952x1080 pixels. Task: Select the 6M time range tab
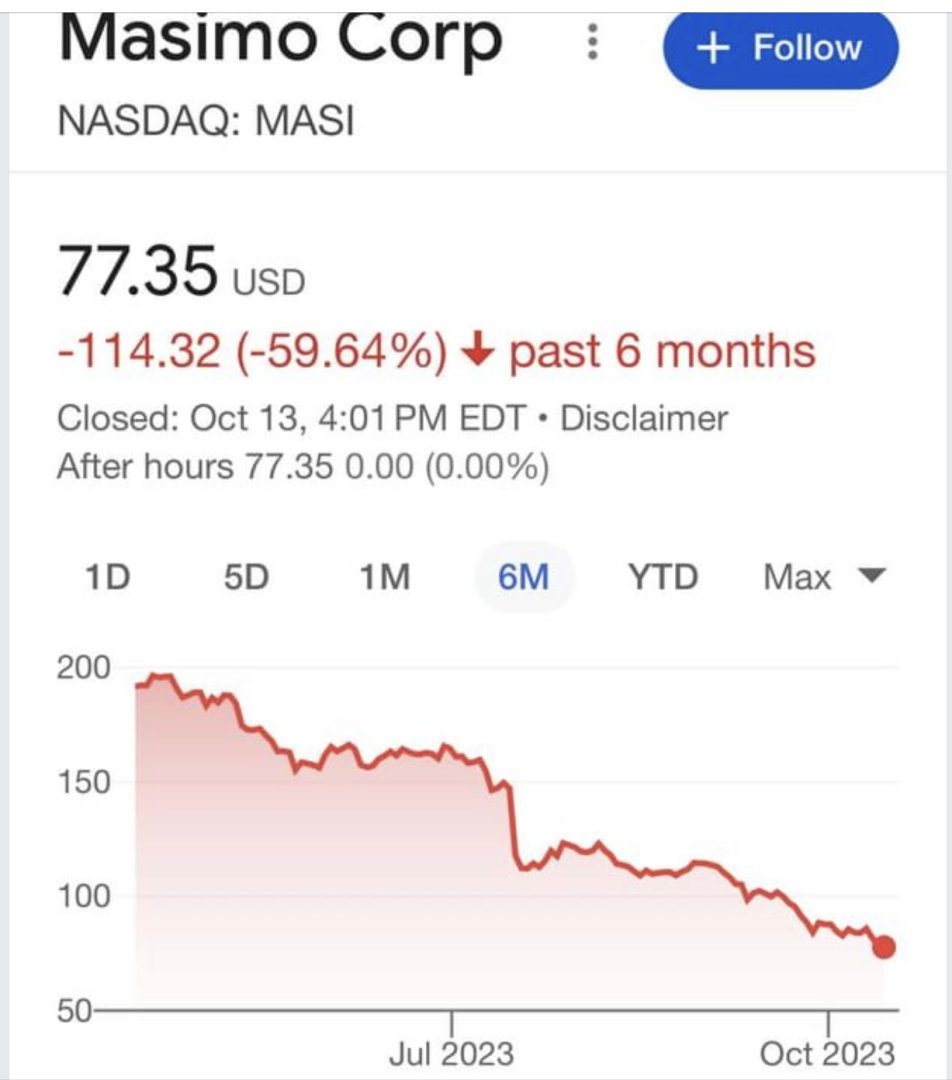(x=524, y=577)
